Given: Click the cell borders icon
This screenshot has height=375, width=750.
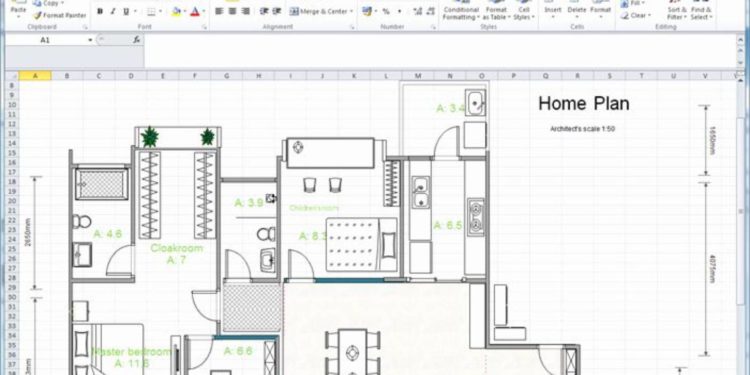Looking at the screenshot, I should [x=151, y=11].
